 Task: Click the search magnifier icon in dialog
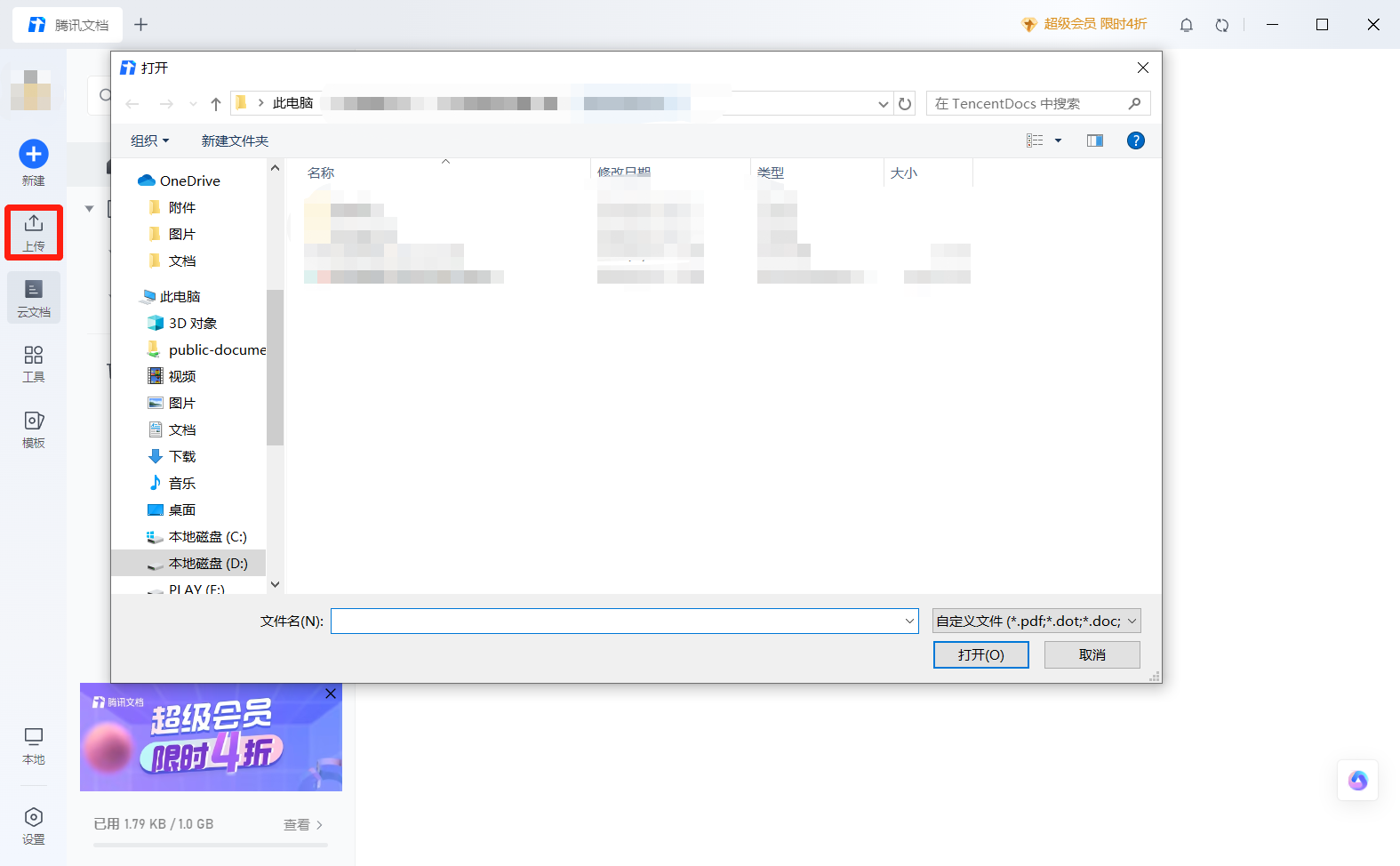pos(1135,104)
